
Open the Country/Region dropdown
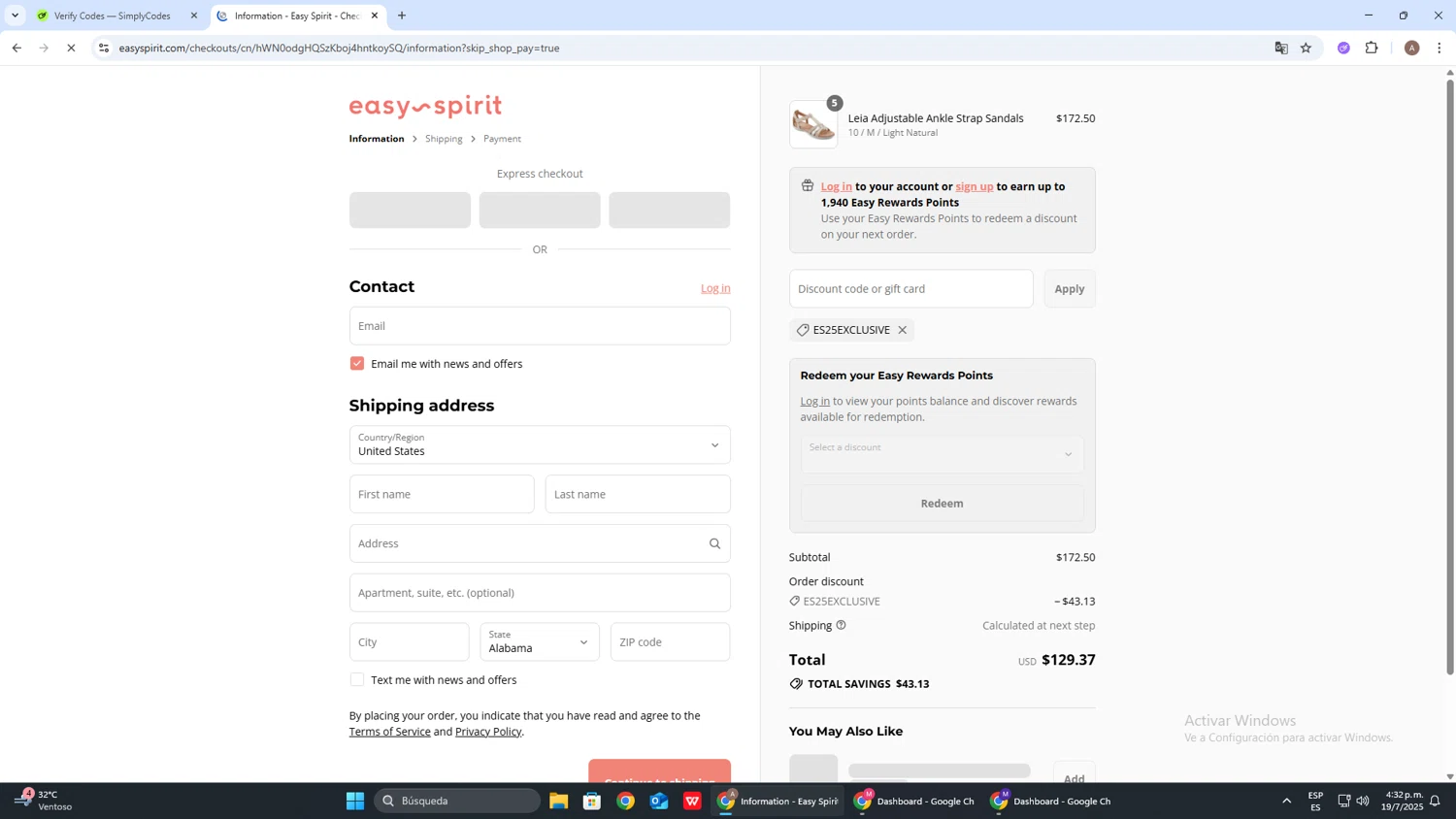coord(540,444)
